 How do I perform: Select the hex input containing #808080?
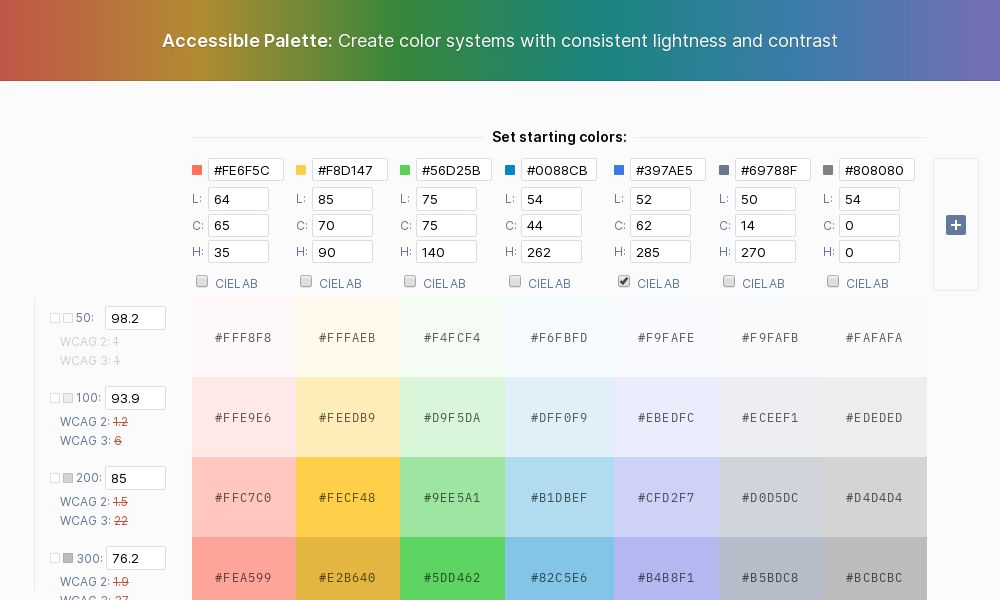(877, 170)
